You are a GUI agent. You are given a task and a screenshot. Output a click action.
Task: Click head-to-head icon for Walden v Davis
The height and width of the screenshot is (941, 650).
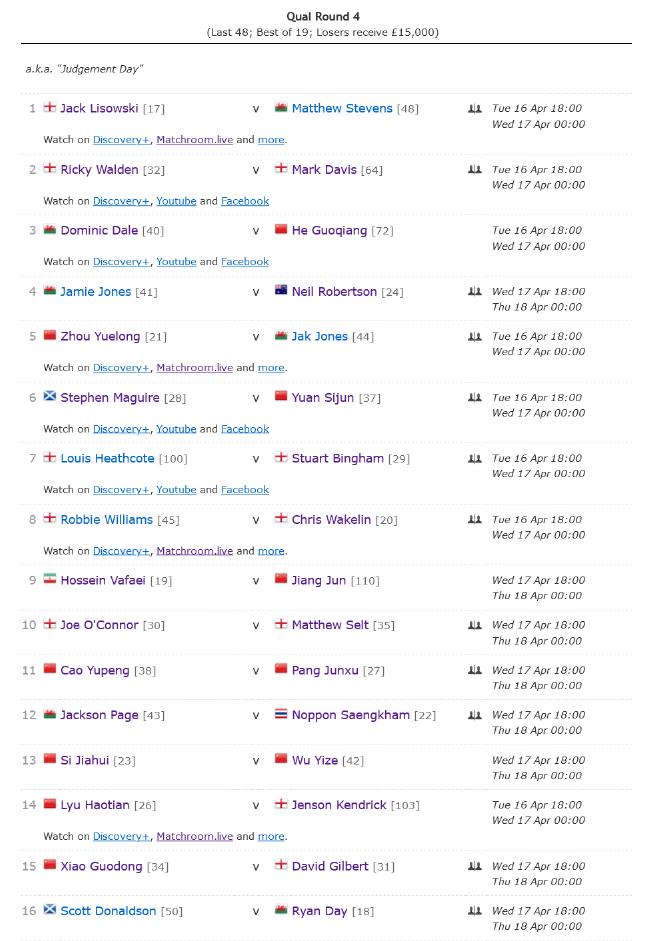[475, 170]
